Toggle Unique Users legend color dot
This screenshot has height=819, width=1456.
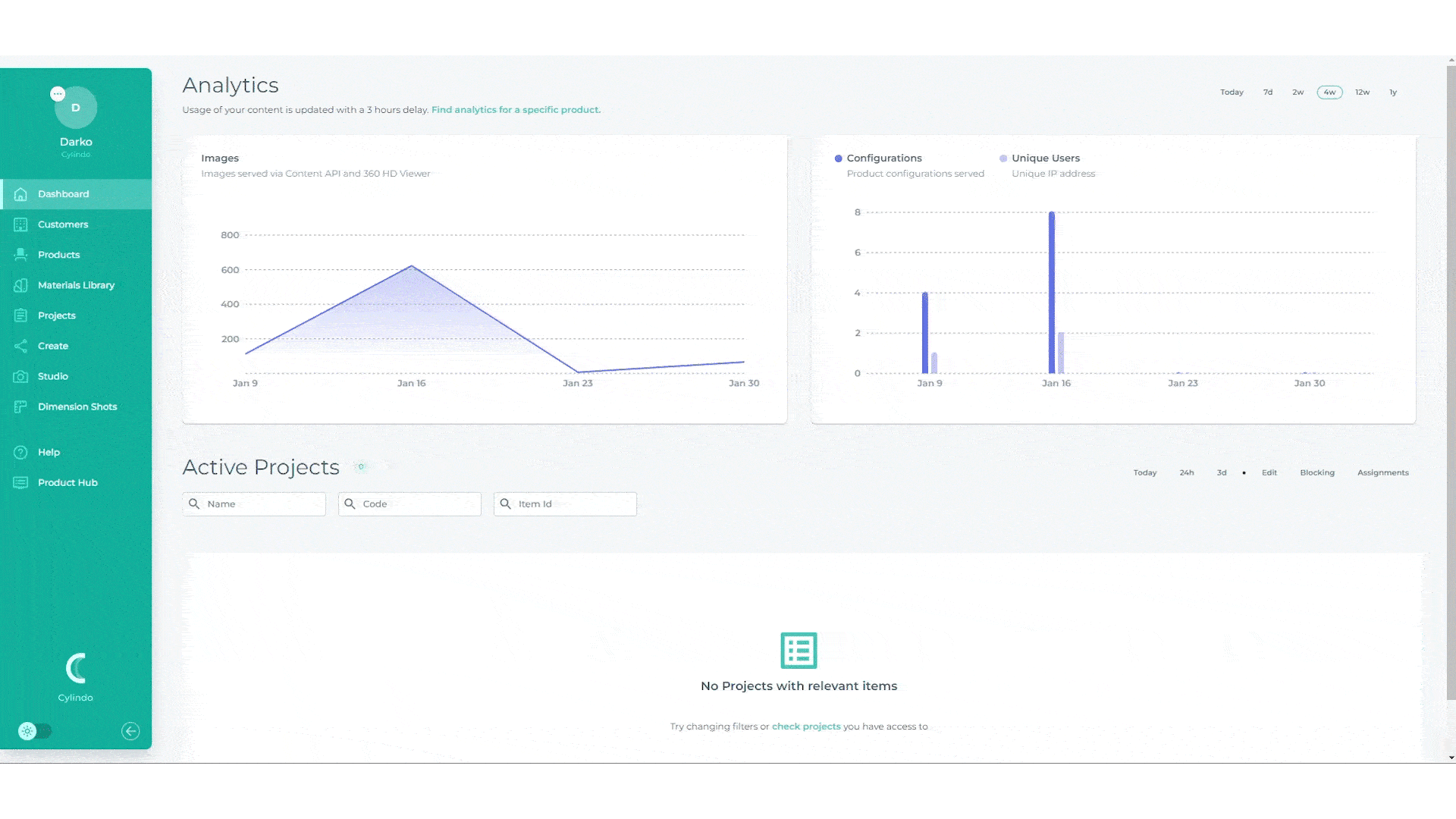tap(1003, 158)
